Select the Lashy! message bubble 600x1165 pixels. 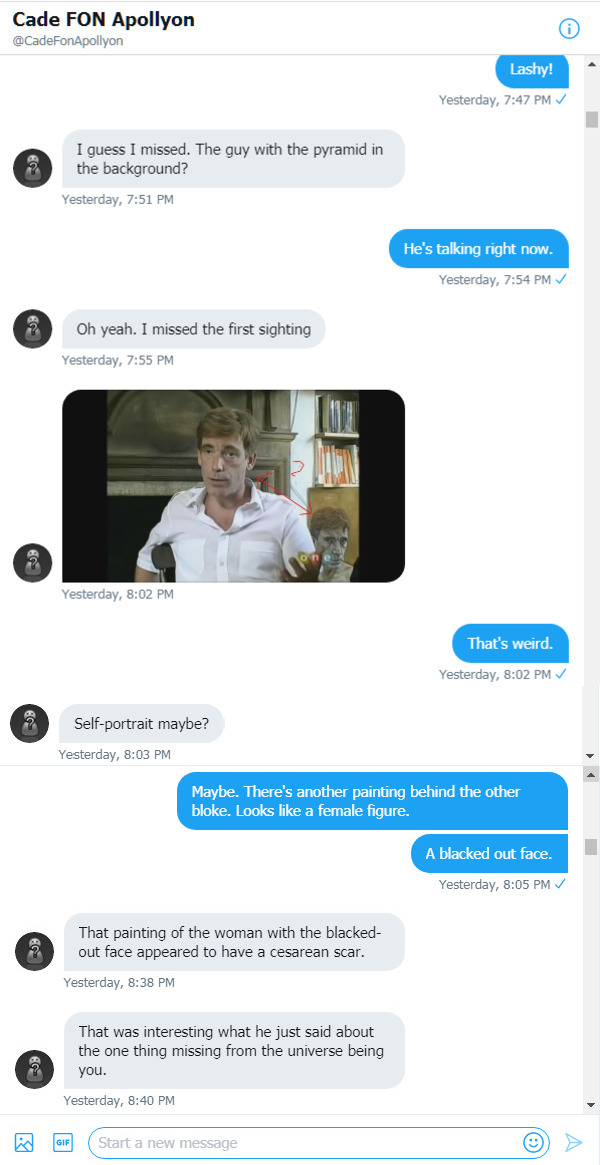(x=531, y=70)
